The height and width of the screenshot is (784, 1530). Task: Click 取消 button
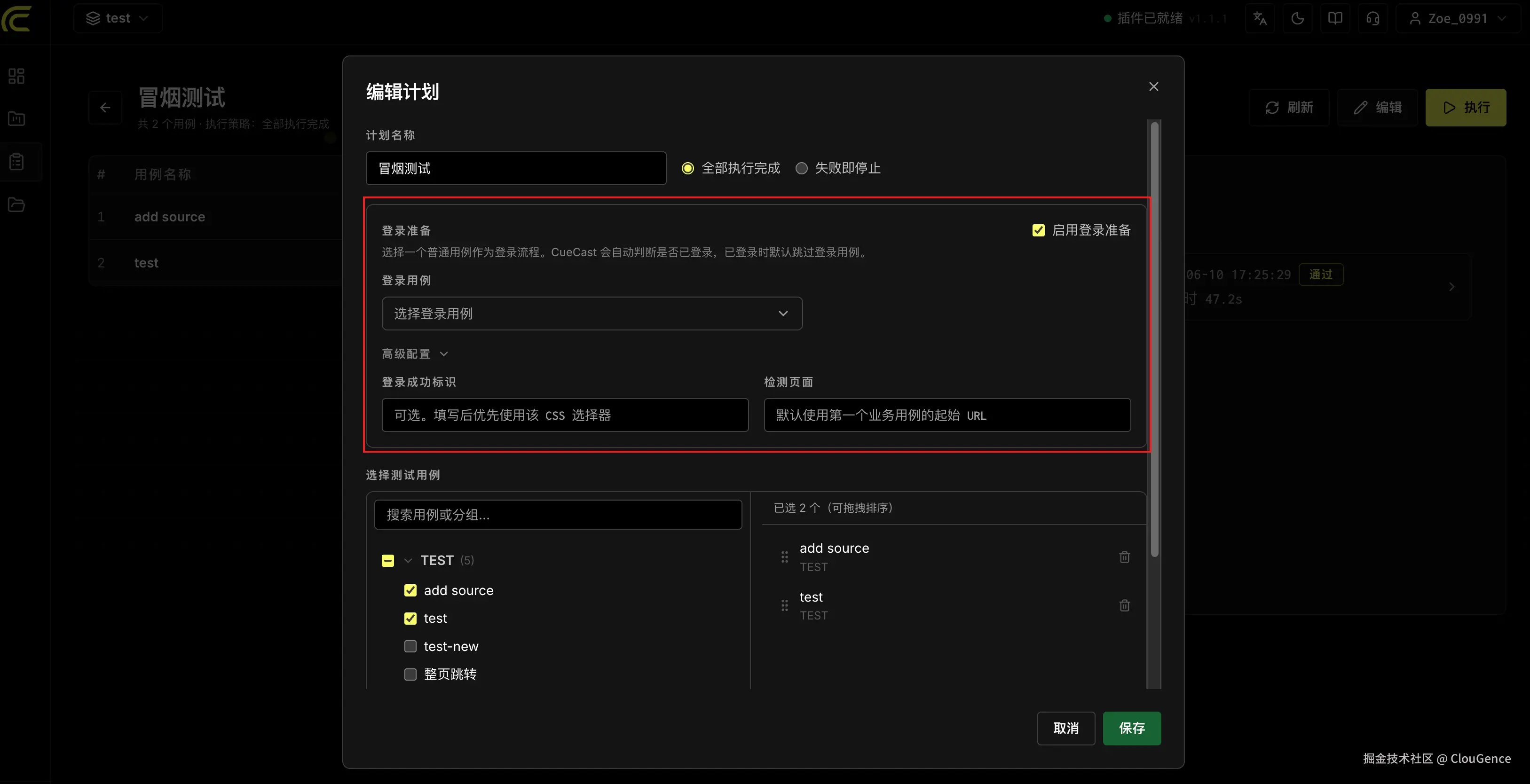point(1065,728)
